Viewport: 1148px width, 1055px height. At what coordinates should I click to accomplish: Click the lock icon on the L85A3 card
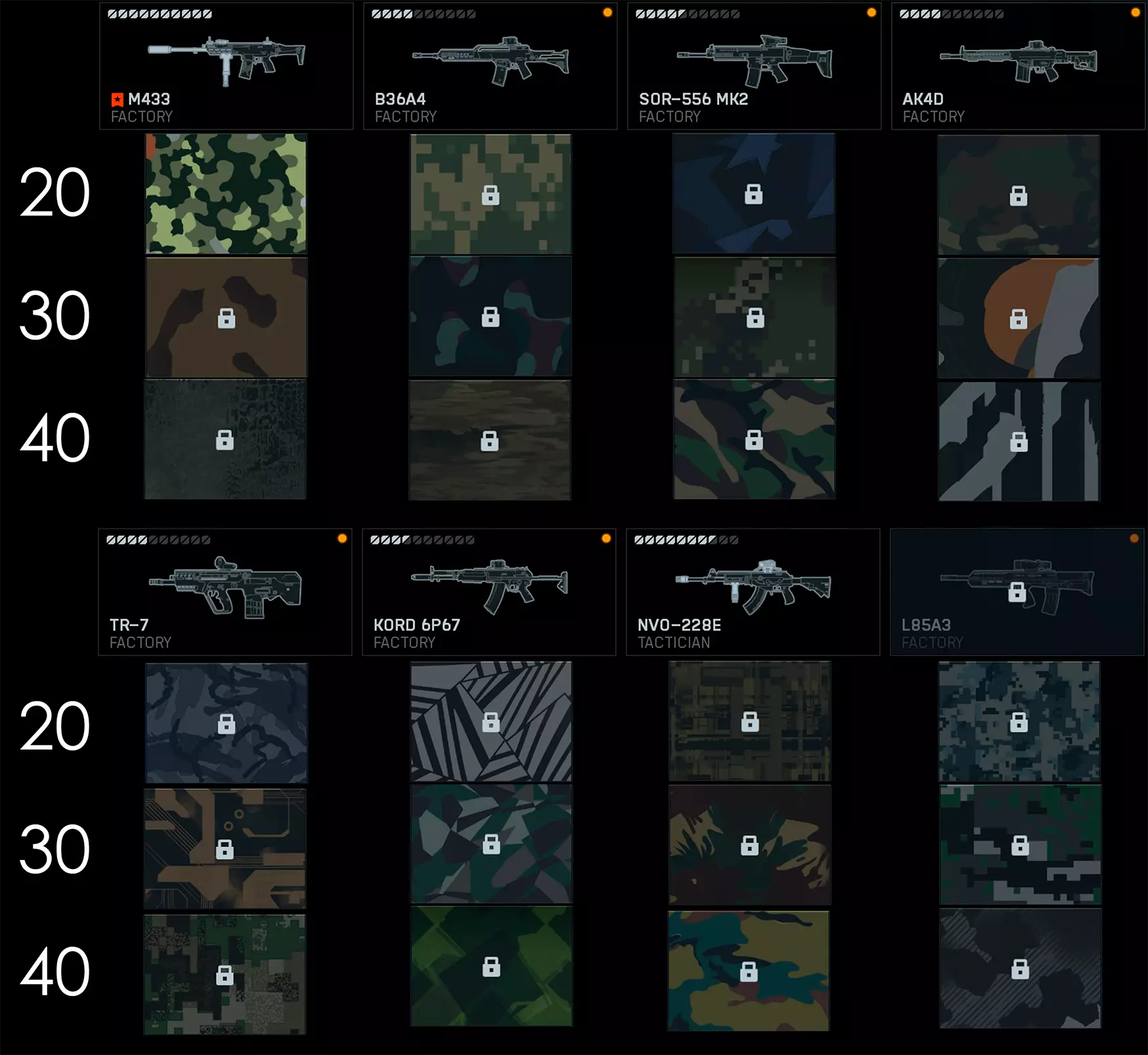tap(1017, 592)
